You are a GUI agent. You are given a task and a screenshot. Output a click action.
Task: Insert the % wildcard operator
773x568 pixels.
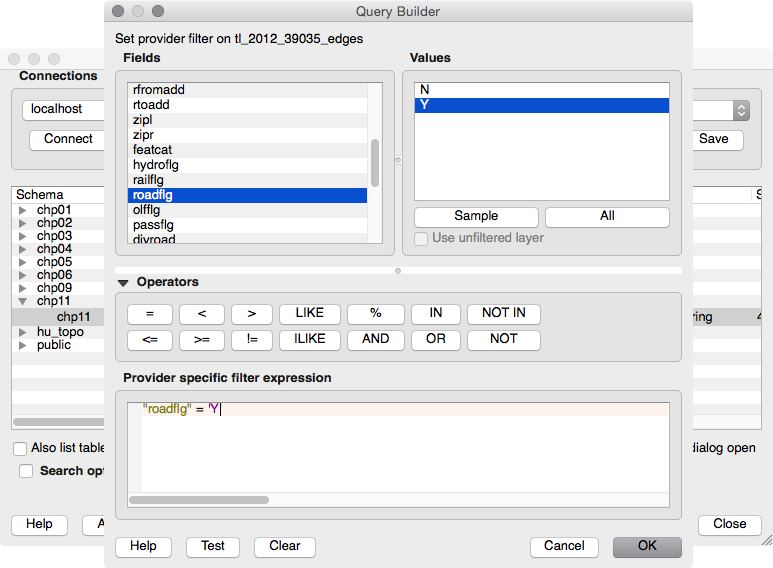point(375,313)
